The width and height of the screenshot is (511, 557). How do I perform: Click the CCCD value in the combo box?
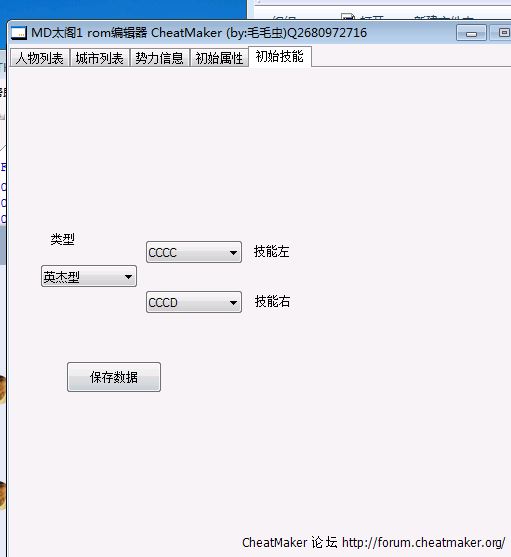click(163, 303)
